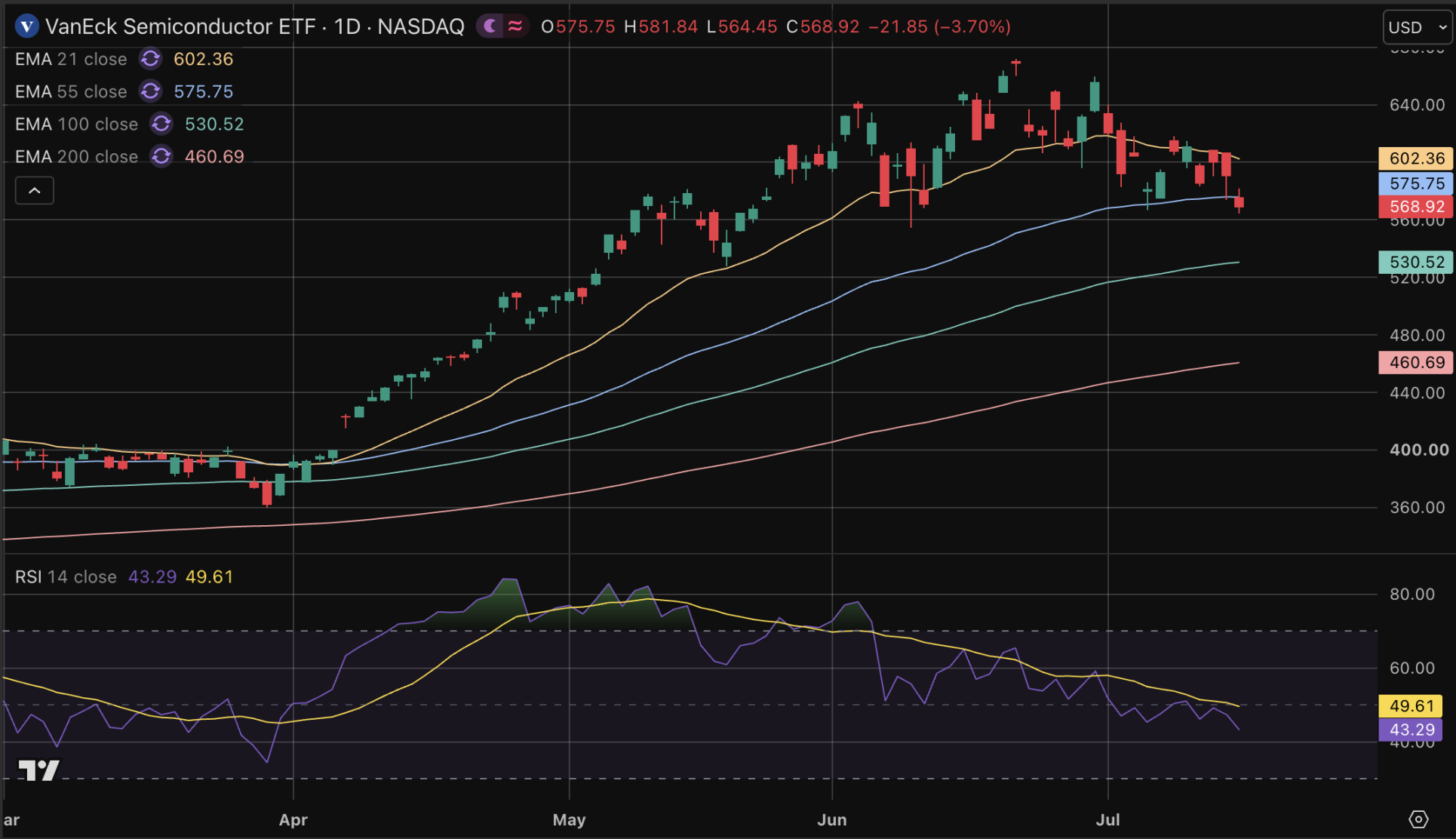Viewport: 1456px width, 839px height.
Task: Click the 460.69 EMA 200 price label
Action: click(1416, 362)
